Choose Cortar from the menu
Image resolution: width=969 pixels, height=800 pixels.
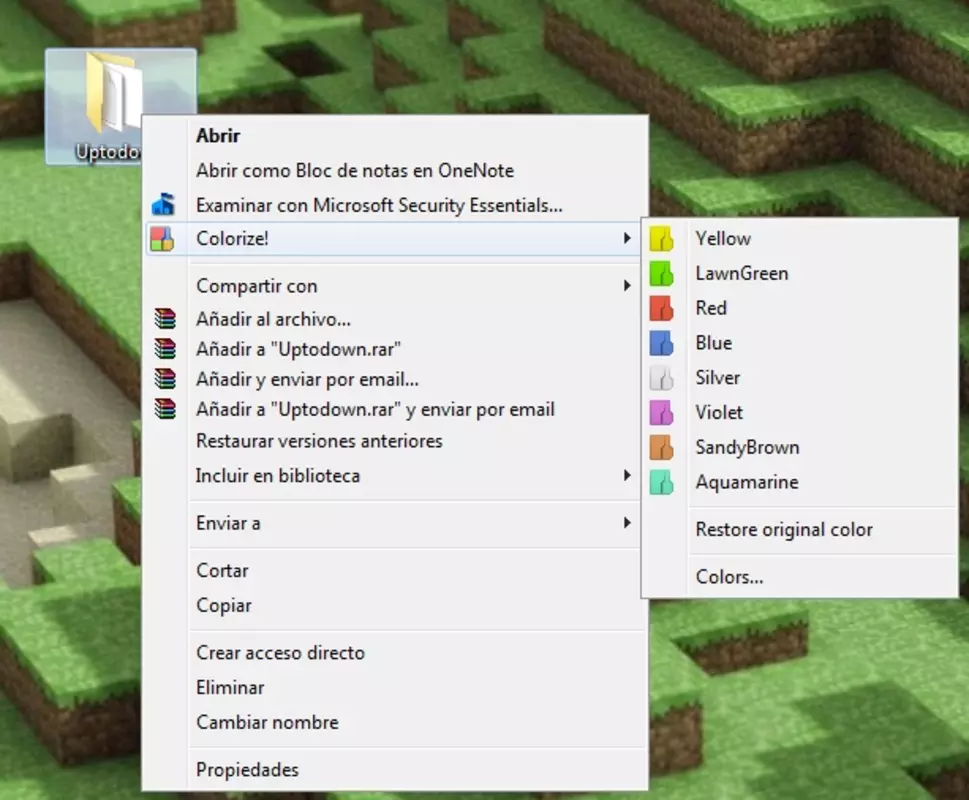[x=222, y=570]
